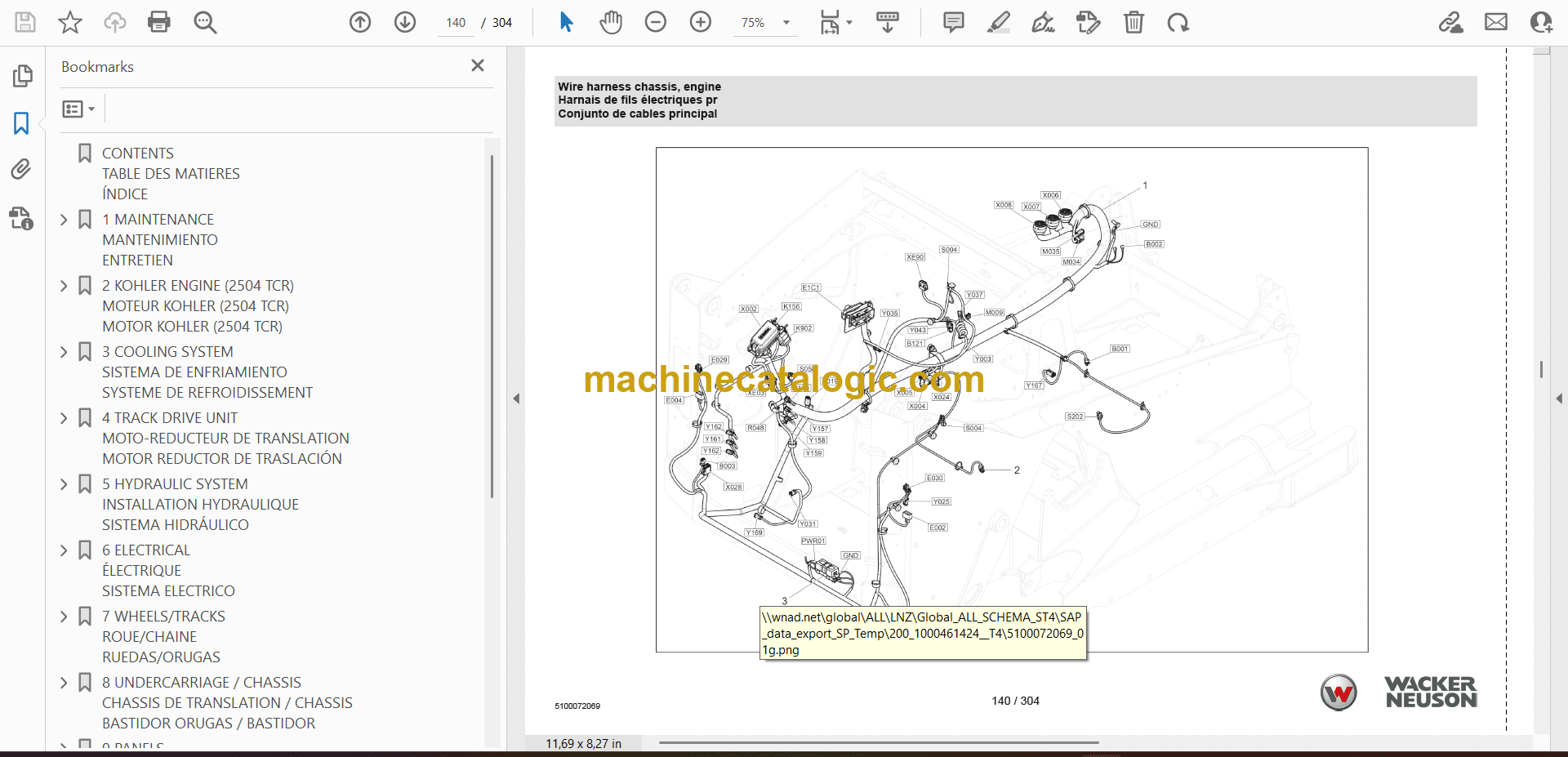This screenshot has width=1568, height=757.
Task: Expand the right tools pane arrow
Action: tap(1559, 399)
